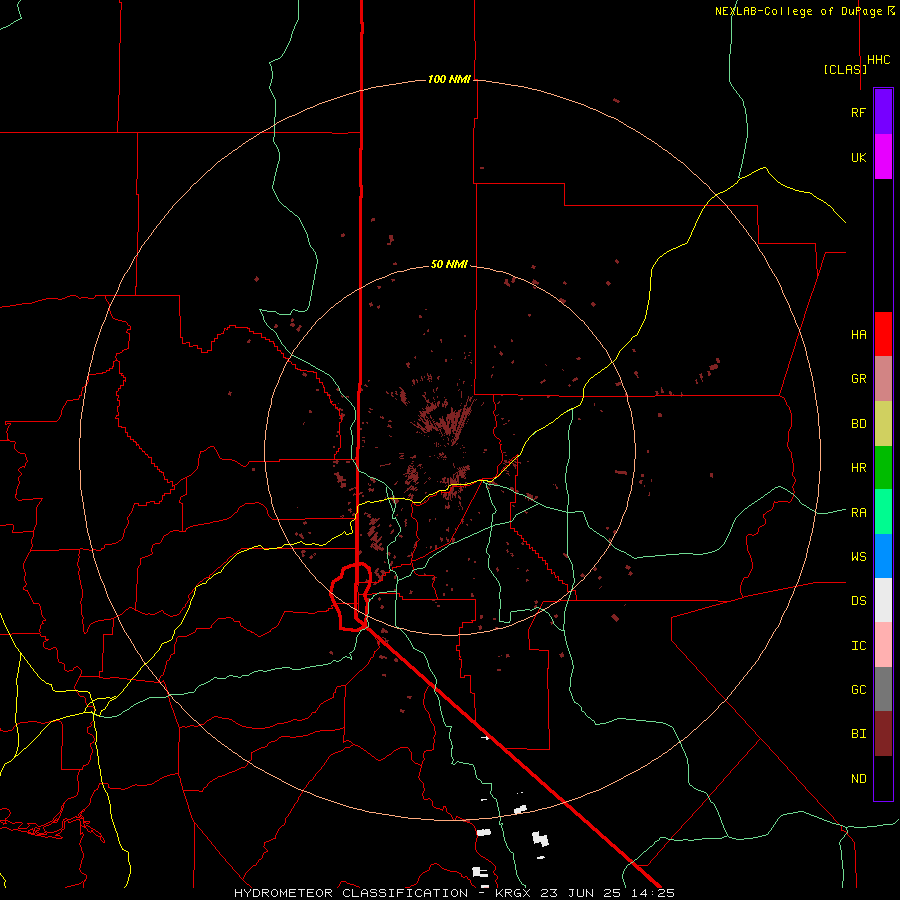
Task: Click the purple RF color swatch
Action: coord(883,112)
